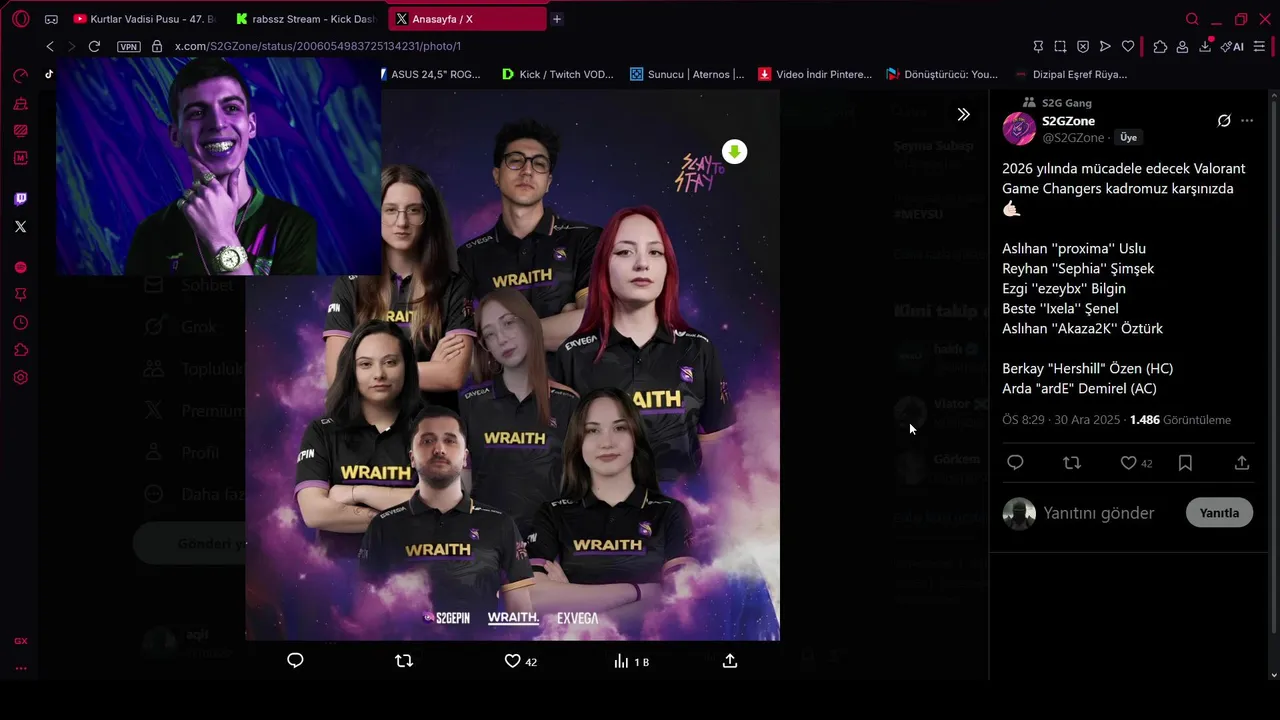Viewport: 1280px width, 720px height.
Task: Open the GX Control speedometer sidebar icon
Action: click(x=21, y=76)
